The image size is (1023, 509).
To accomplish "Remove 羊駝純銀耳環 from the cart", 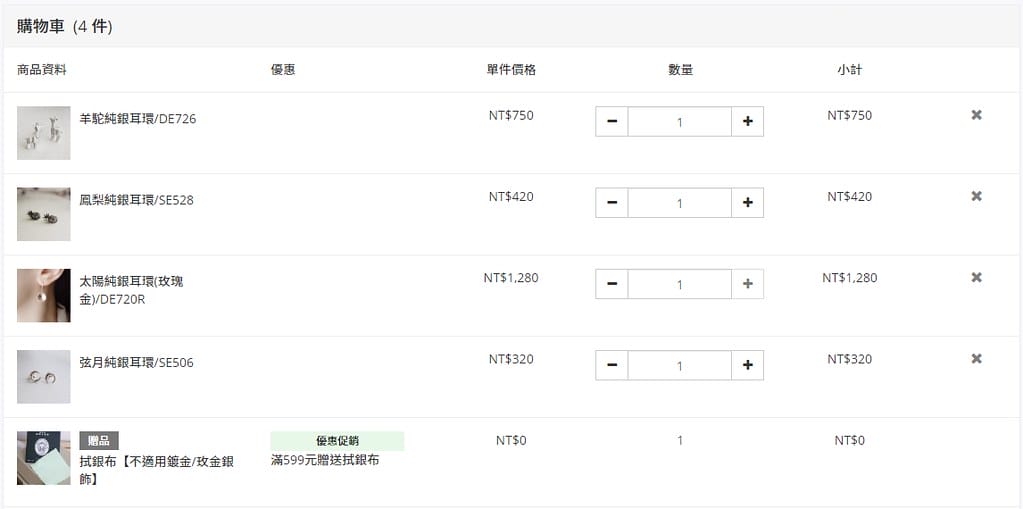I will pos(976,115).
